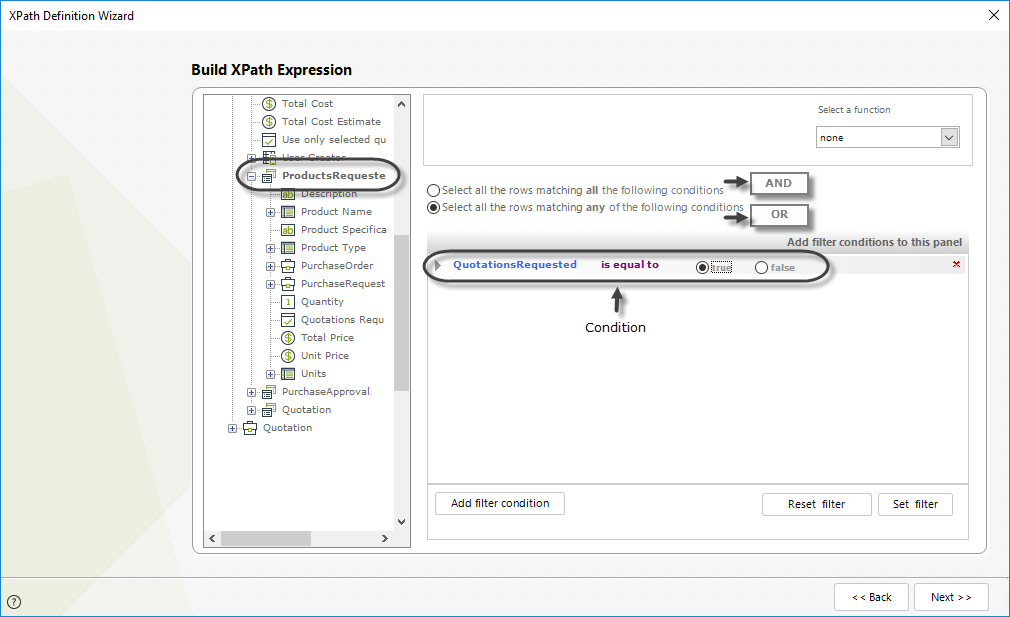Screen dimensions: 1010x617
Task: Select the PurchaseApproval tree row
Action: click(x=326, y=392)
